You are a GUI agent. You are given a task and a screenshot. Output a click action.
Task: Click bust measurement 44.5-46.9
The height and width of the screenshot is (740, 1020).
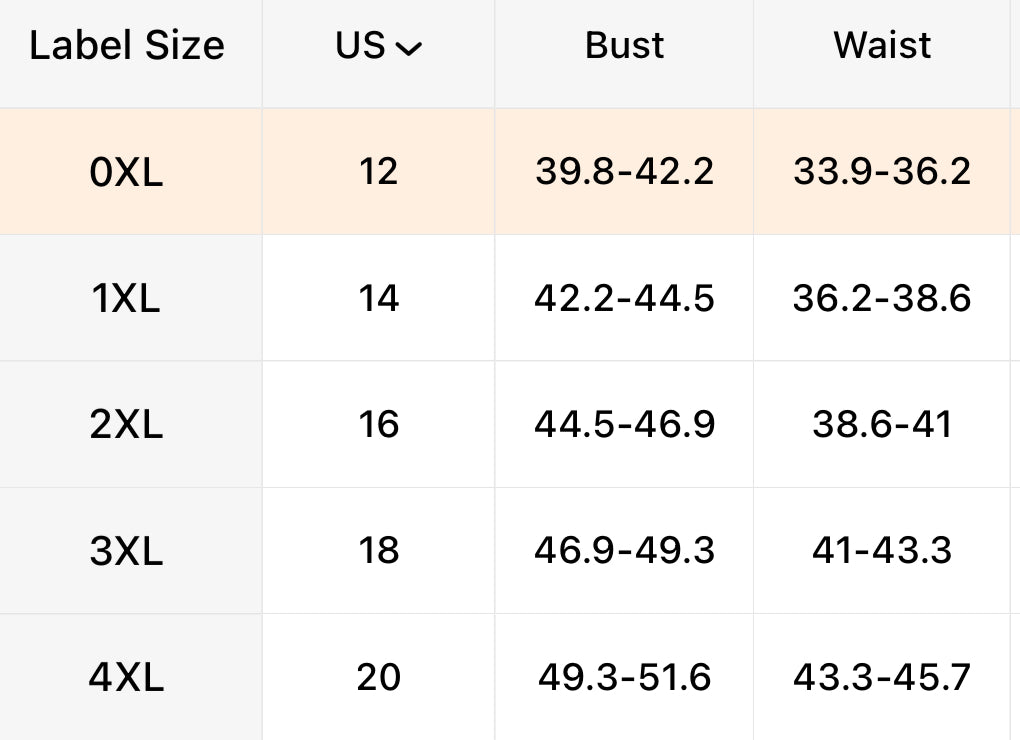(x=625, y=424)
